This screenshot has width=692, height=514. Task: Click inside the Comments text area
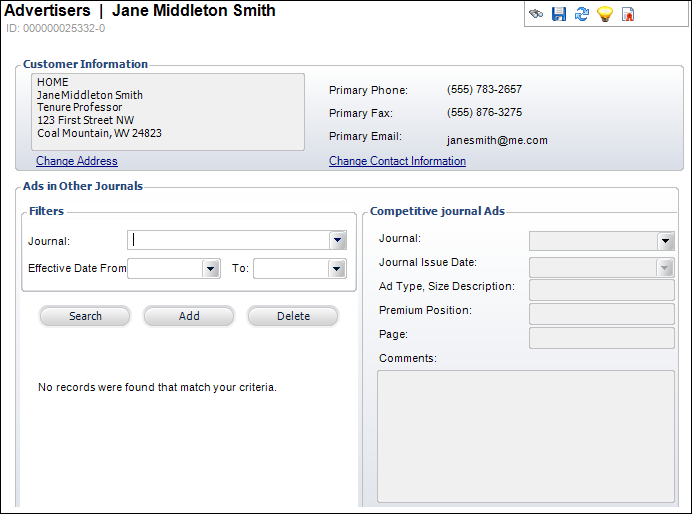[525, 435]
